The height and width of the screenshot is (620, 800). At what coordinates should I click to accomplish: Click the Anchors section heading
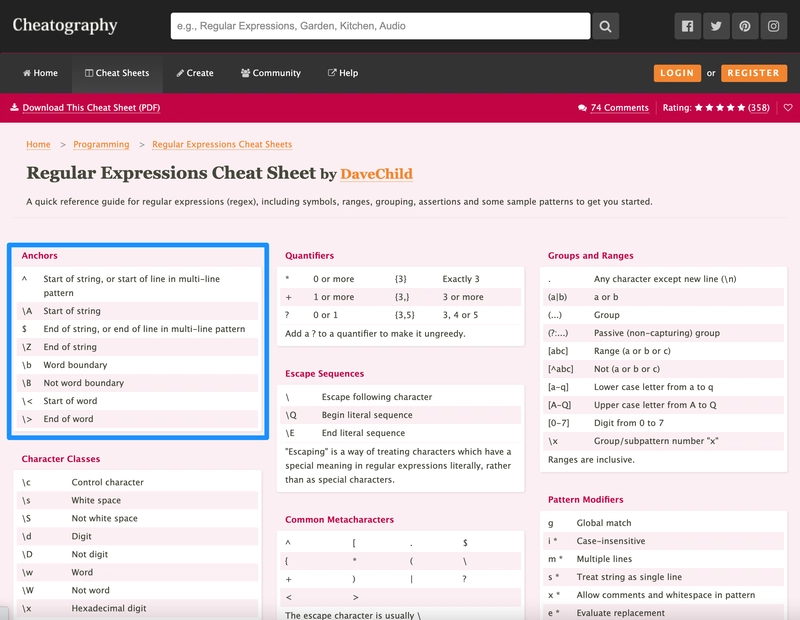pos(39,256)
